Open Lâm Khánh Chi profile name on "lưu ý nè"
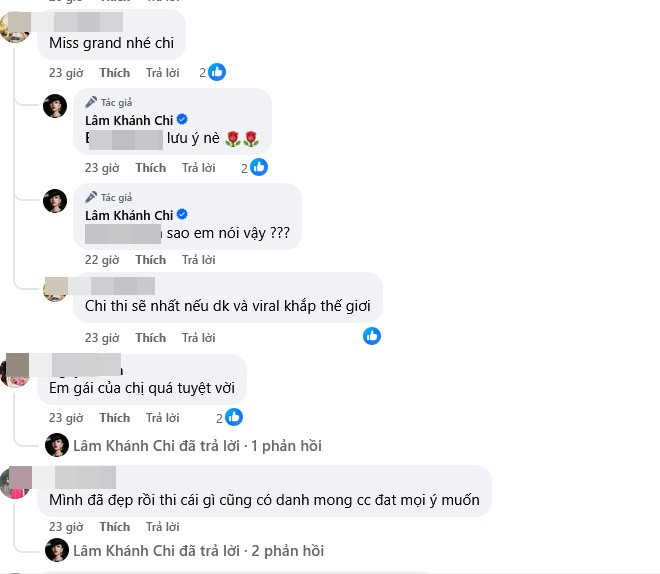660x574 pixels. (129, 120)
